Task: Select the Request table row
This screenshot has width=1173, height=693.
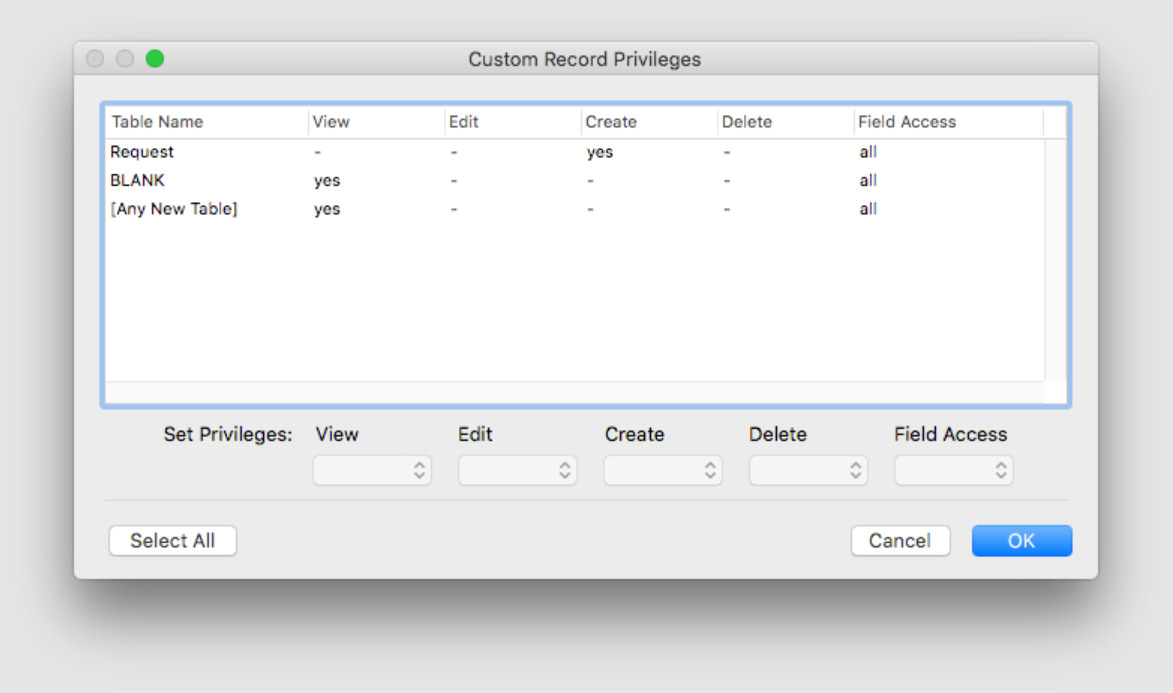Action: coord(142,152)
